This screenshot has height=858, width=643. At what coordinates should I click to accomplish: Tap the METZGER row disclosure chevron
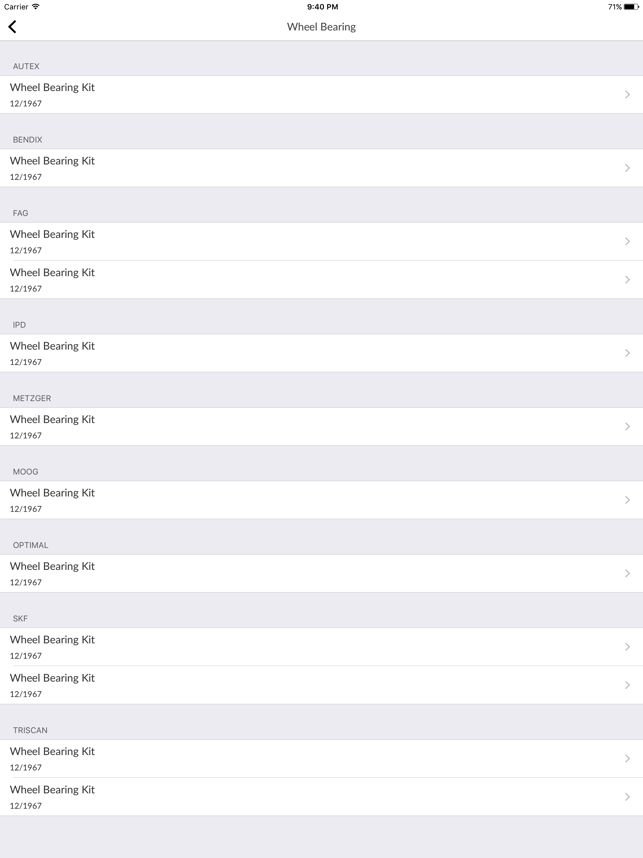[627, 426]
